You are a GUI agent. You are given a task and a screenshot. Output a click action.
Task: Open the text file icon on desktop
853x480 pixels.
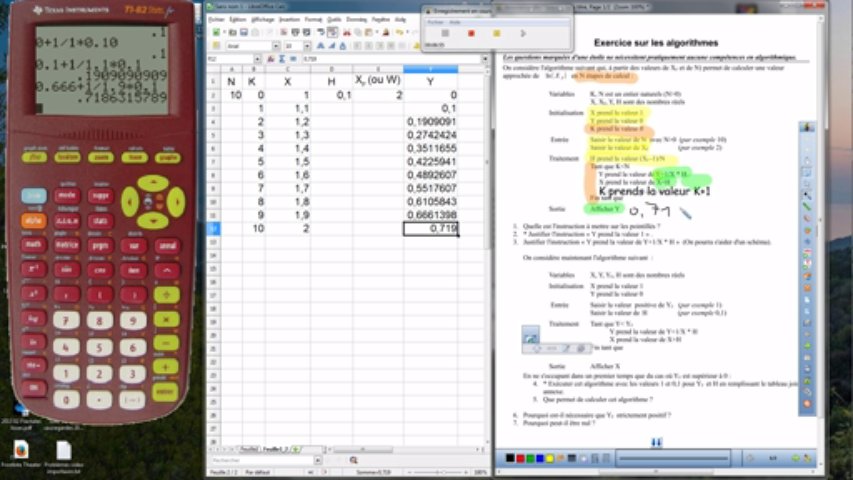tap(64, 451)
